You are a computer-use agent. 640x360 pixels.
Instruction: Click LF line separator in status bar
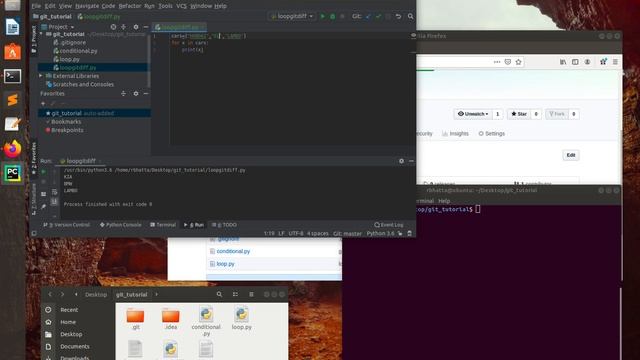[281, 233]
